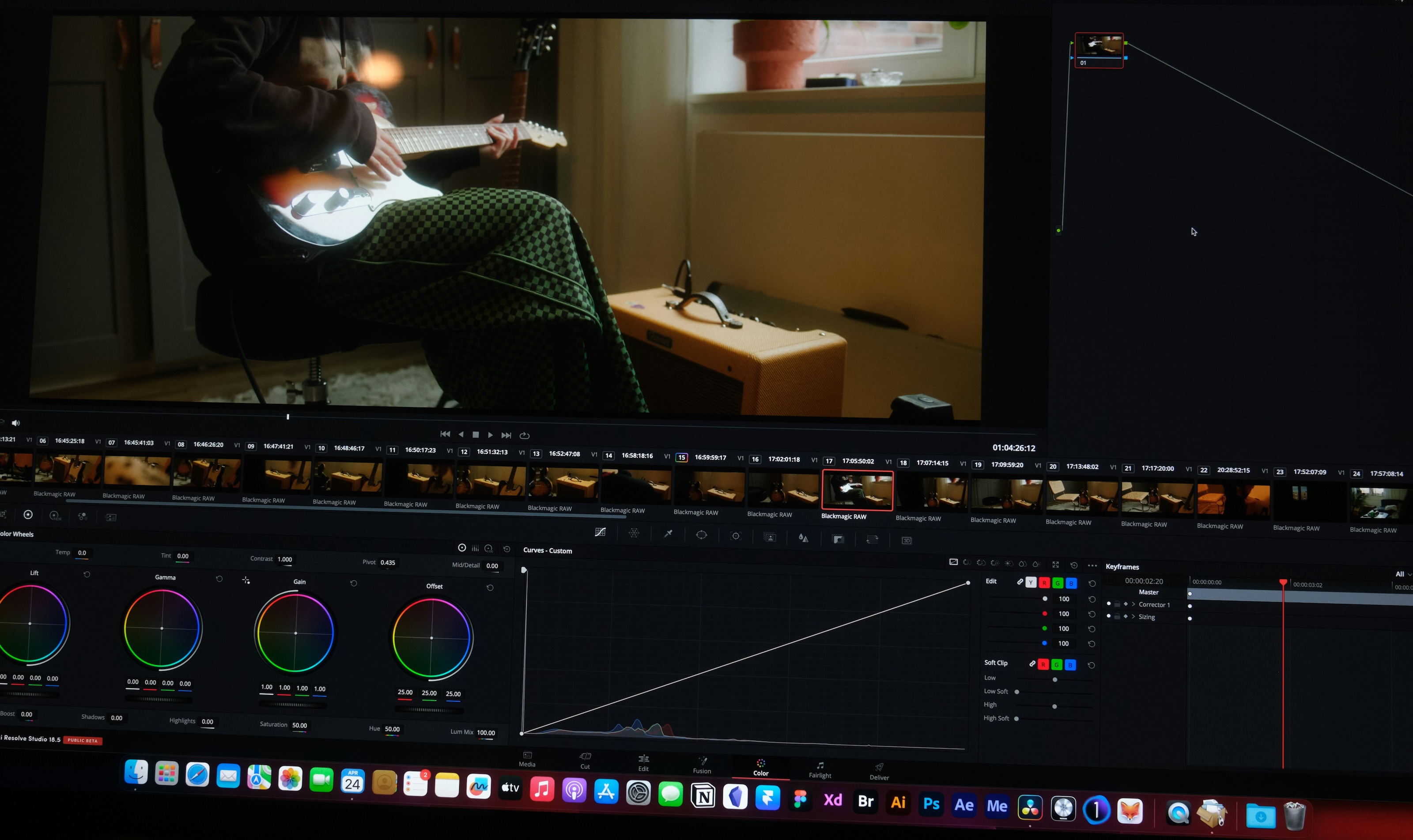Viewport: 1413px width, 840px height.
Task: Expand the curves editor to full view
Action: coord(1055,564)
